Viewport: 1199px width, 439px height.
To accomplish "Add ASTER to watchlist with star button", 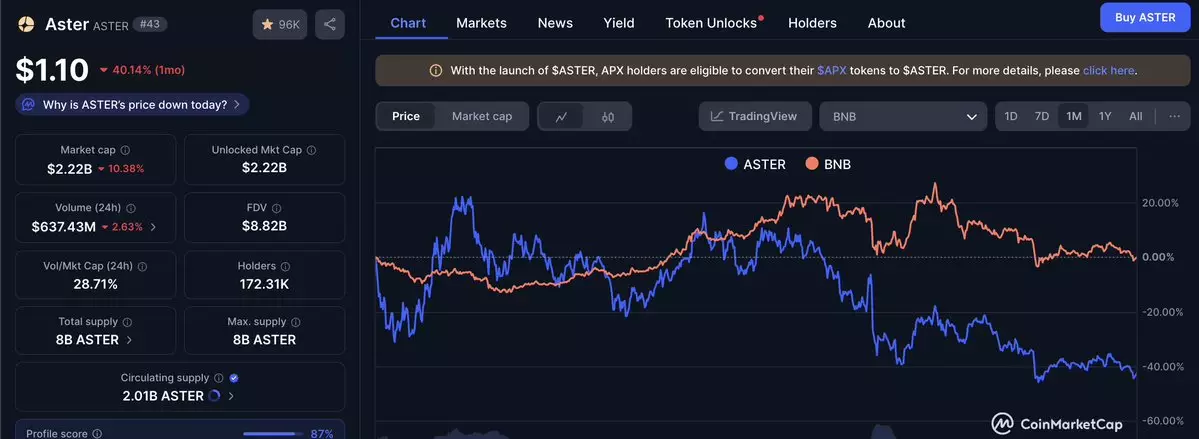I will tap(280, 24).
